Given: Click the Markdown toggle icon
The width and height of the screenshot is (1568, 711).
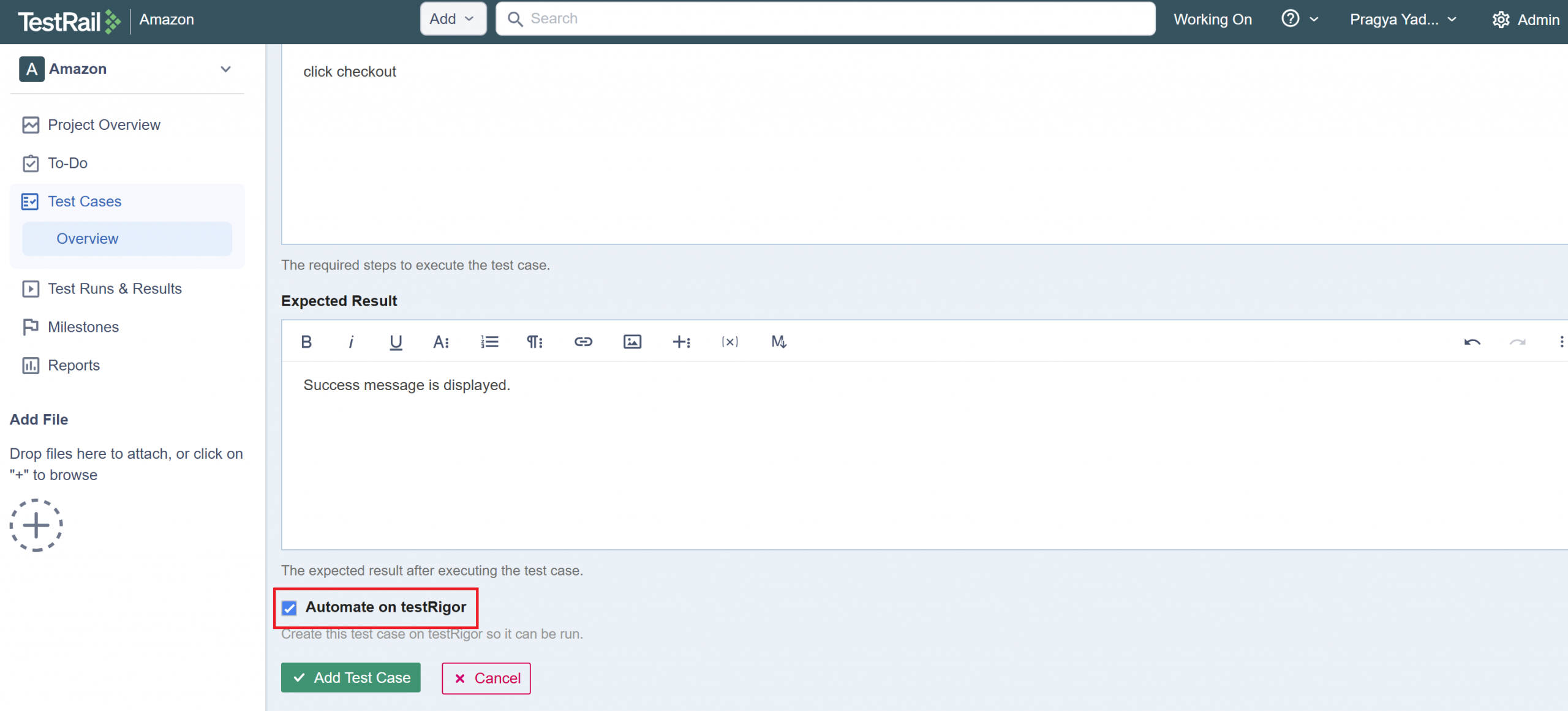Looking at the screenshot, I should point(778,342).
